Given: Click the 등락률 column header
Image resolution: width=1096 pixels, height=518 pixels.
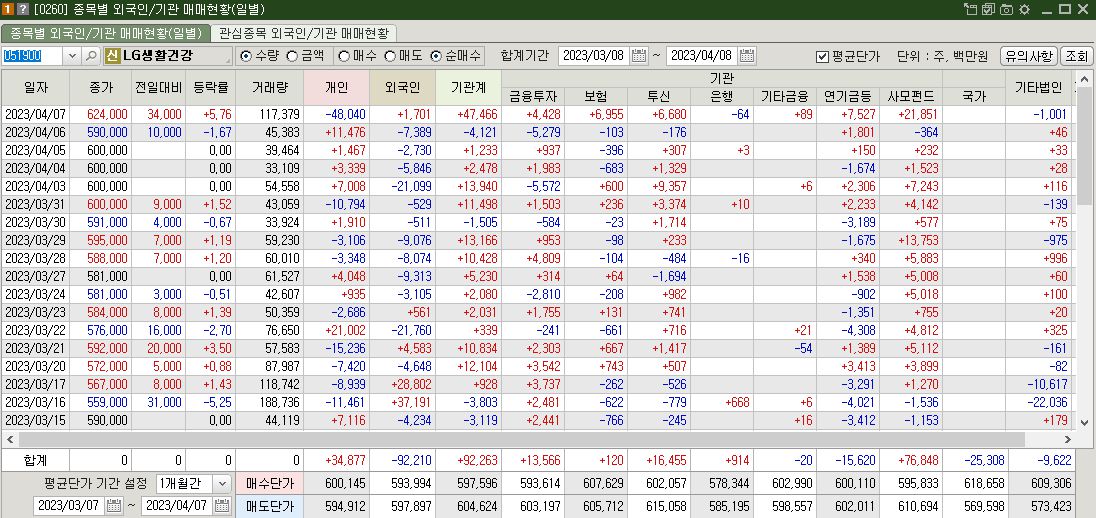Looking at the screenshot, I should click(x=210, y=87).
